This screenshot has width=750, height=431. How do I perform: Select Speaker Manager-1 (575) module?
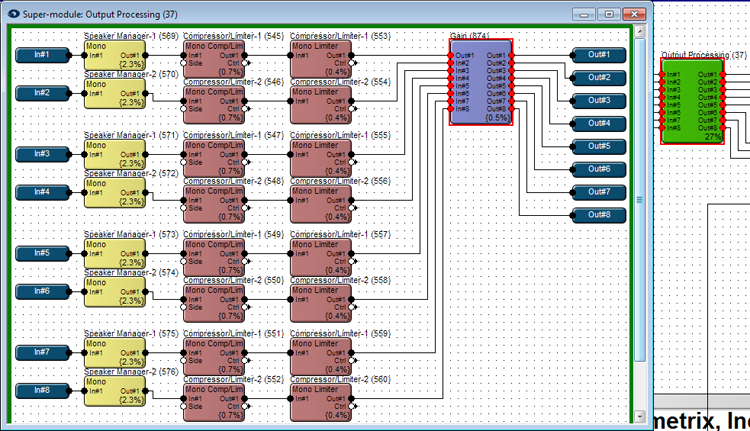115,353
